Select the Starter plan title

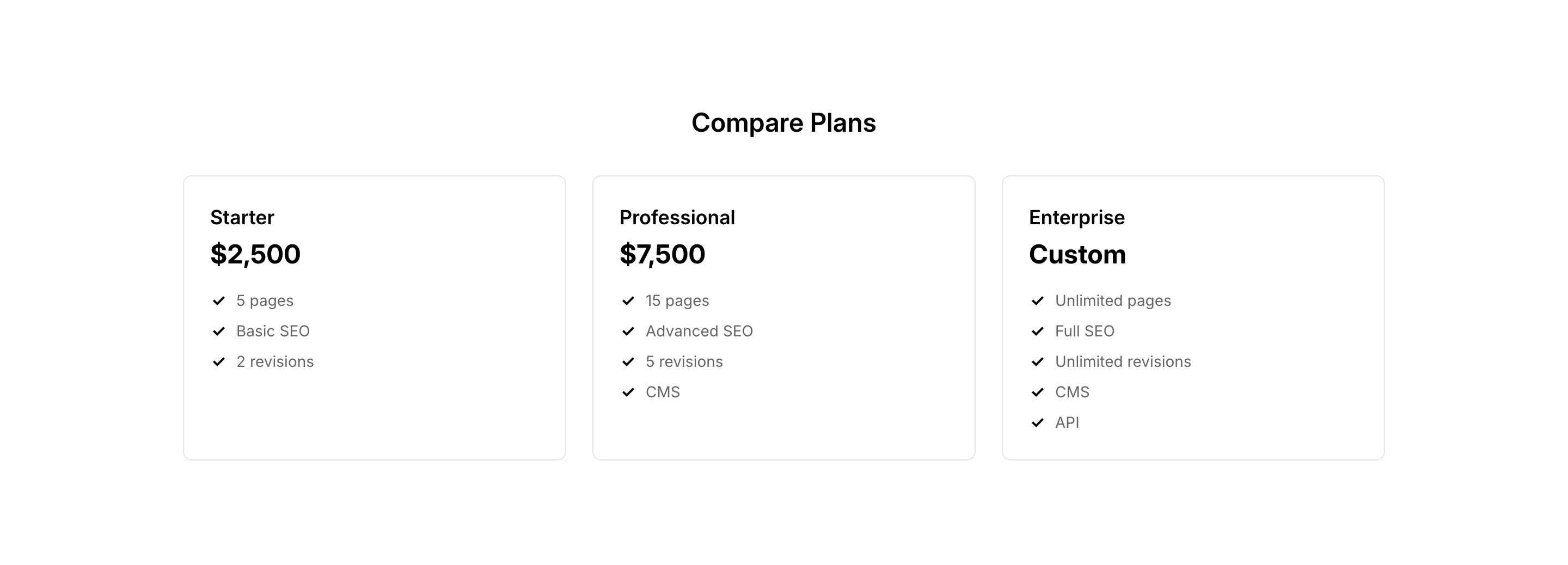click(242, 217)
